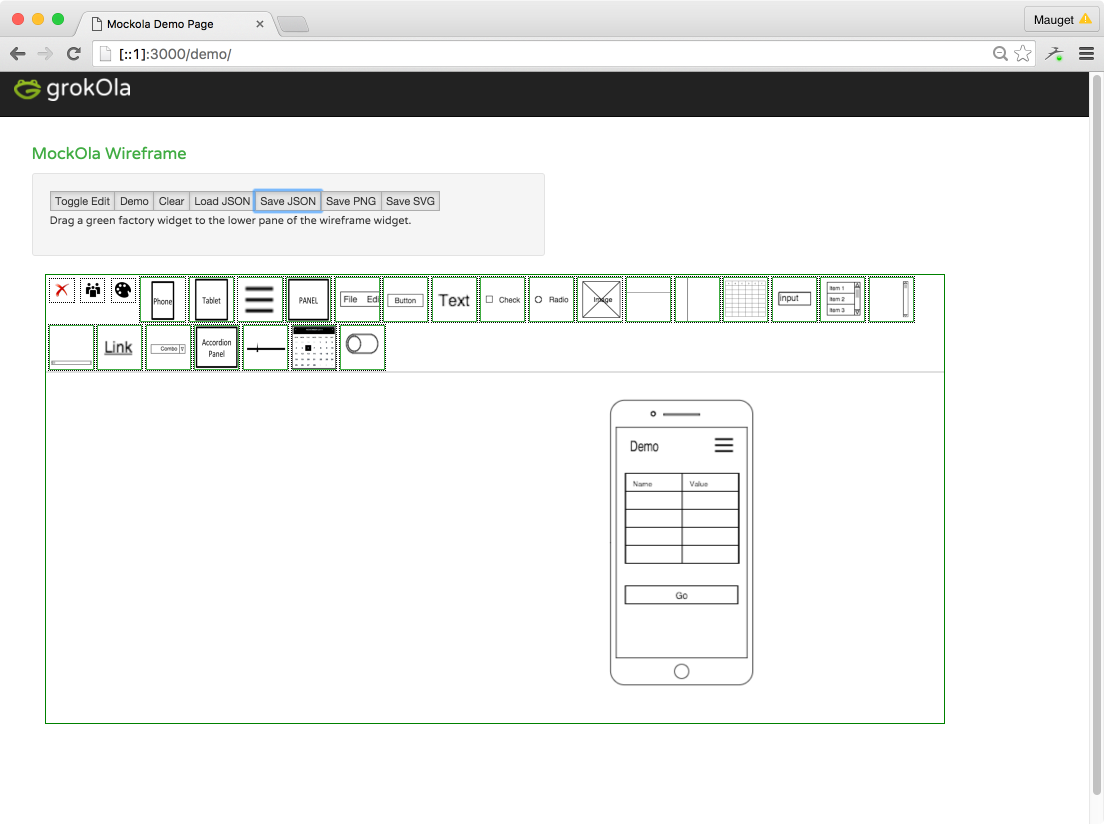Screen dimensions: 1104x824
Task: Select the Check checkbox factory widget
Action: pyautogui.click(x=503, y=300)
